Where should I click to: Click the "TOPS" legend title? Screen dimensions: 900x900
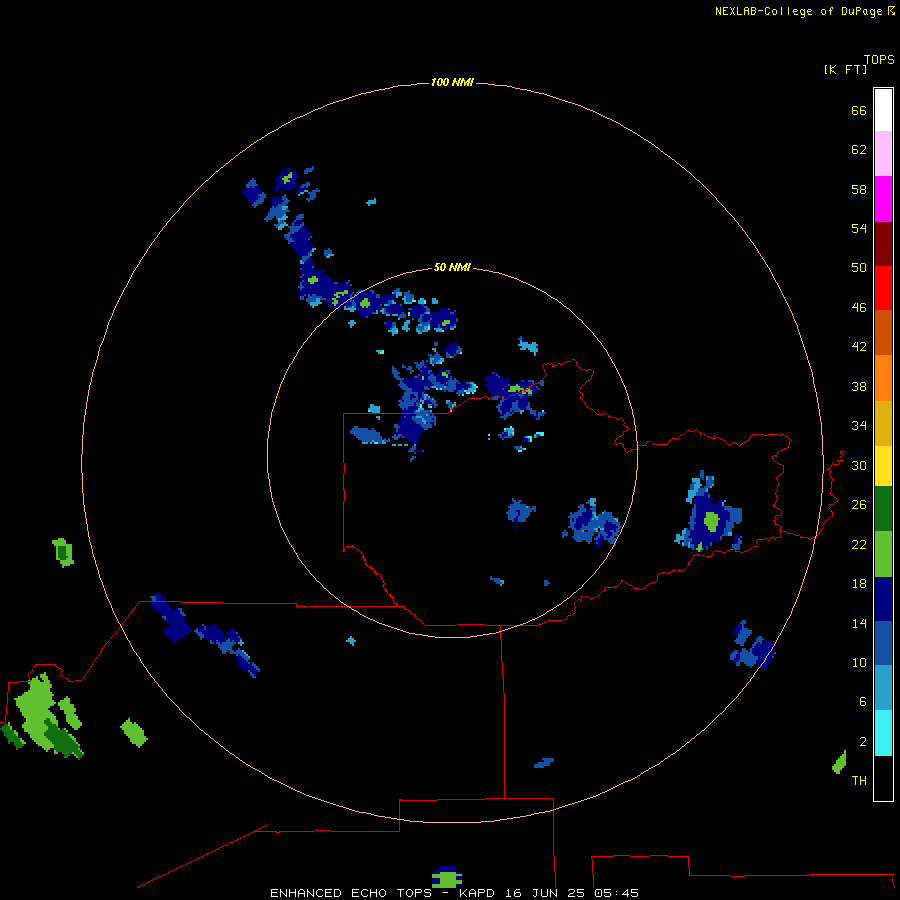tap(879, 60)
